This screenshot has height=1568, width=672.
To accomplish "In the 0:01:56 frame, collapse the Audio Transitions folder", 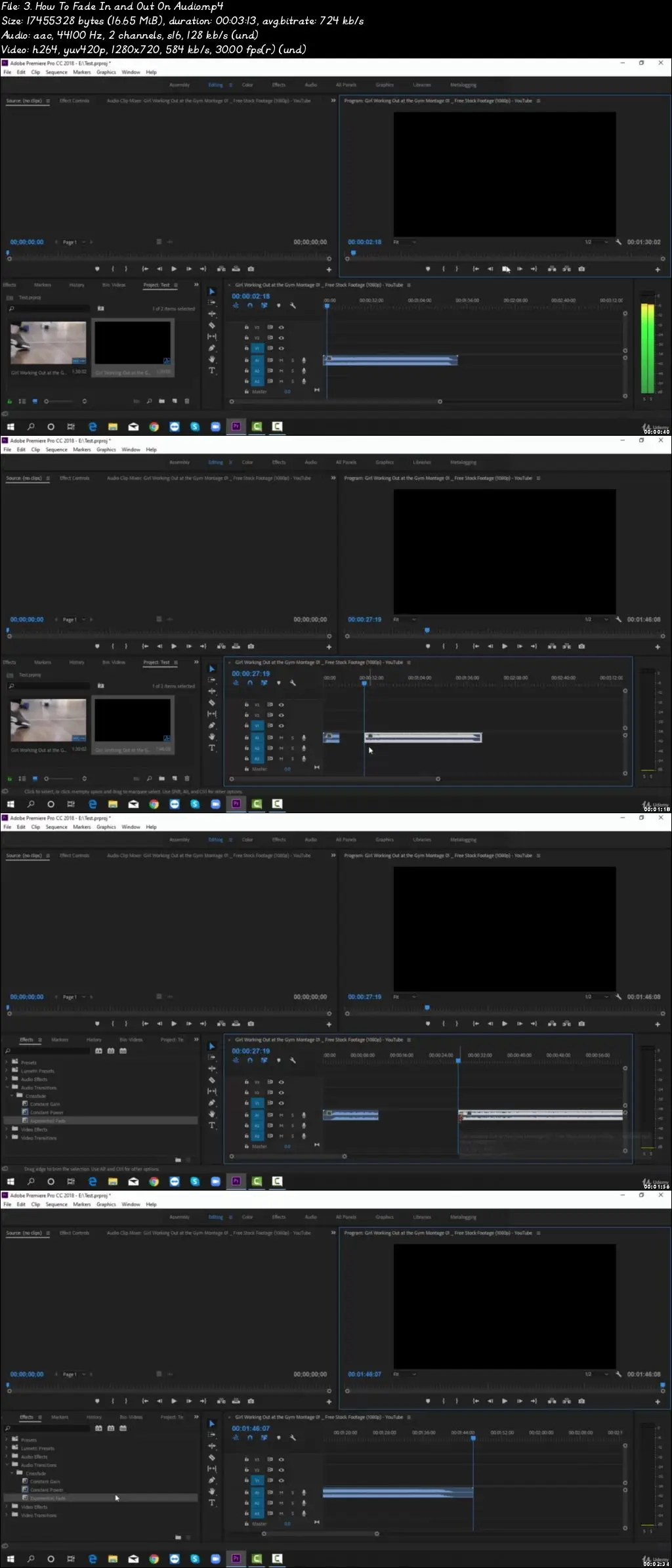I will [7, 1088].
